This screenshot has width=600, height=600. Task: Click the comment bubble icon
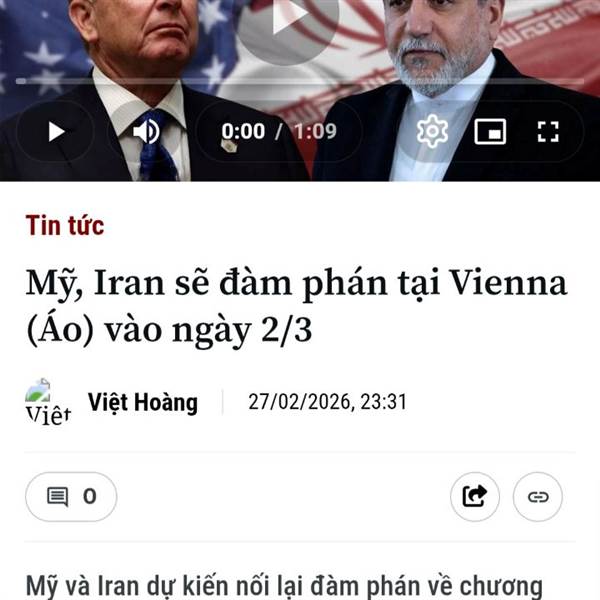point(57,497)
